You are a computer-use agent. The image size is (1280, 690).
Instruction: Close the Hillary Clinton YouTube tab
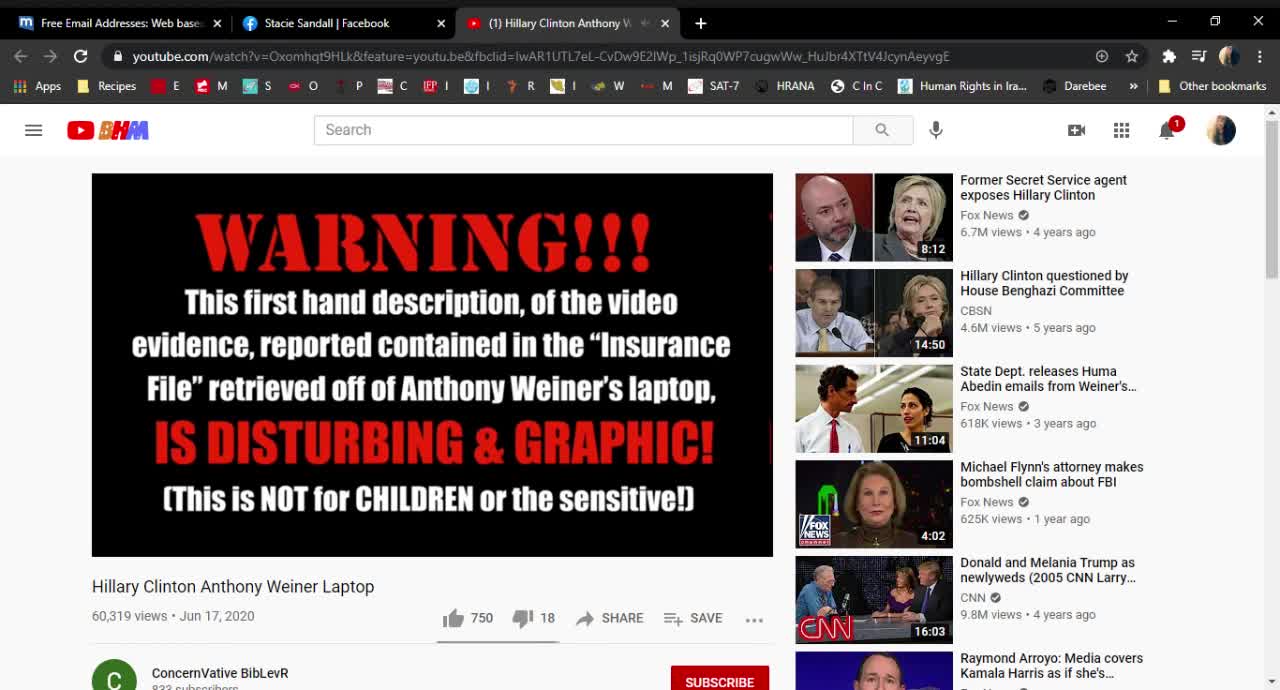coord(665,23)
